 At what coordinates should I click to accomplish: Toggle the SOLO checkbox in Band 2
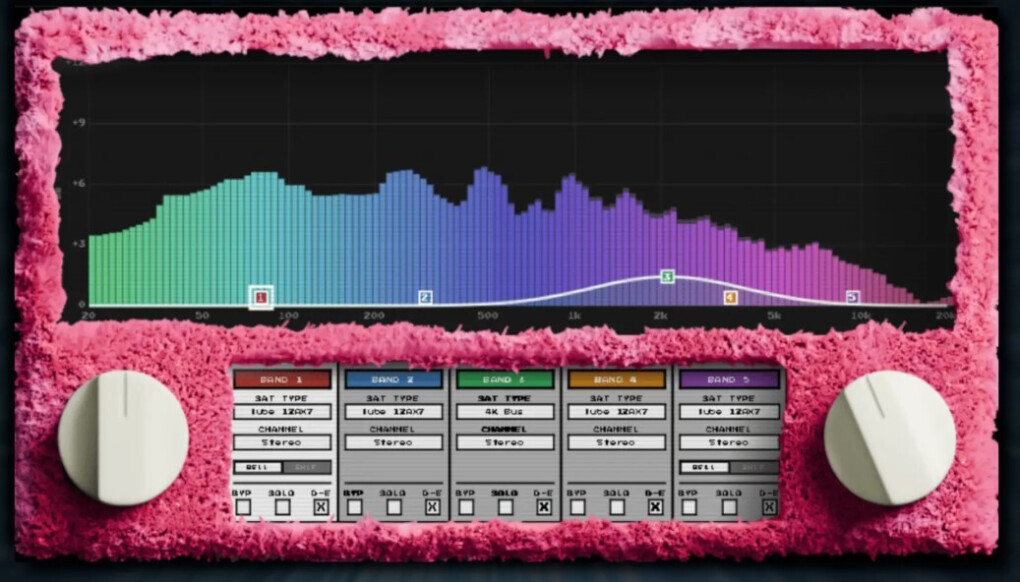(x=394, y=507)
